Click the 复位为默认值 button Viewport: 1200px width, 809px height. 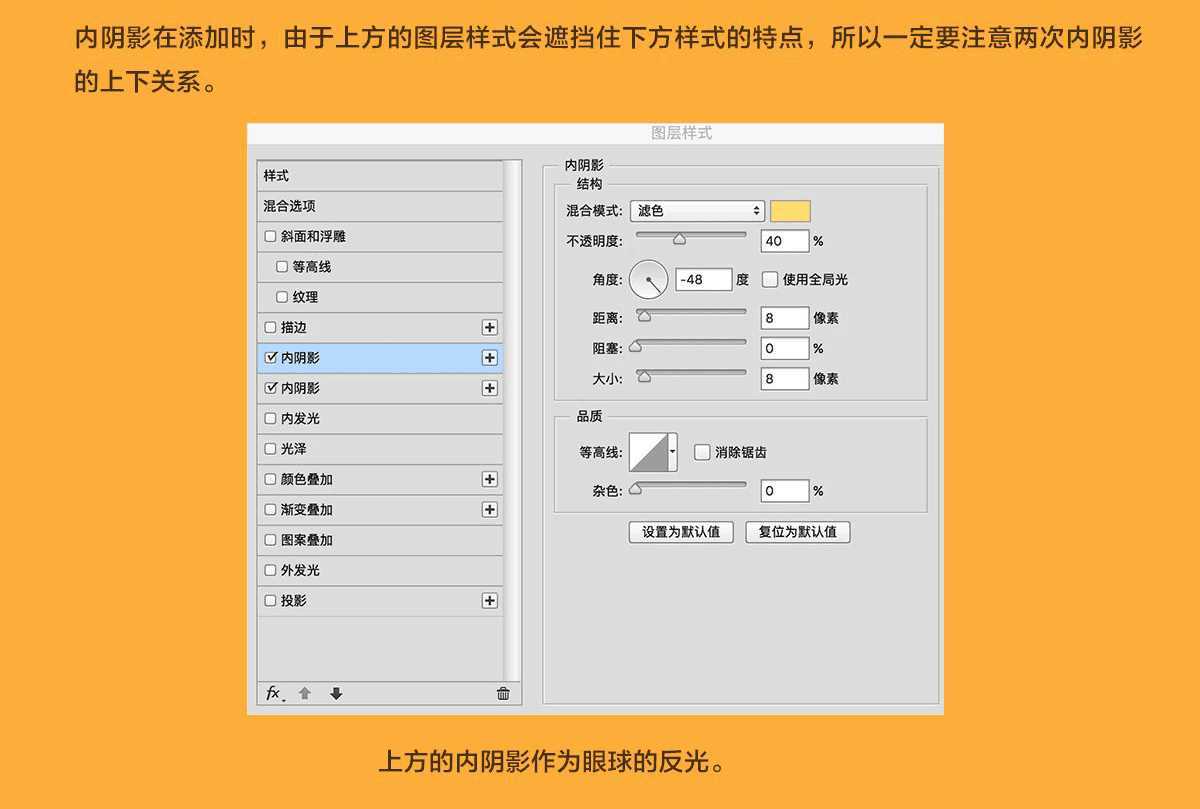800,532
